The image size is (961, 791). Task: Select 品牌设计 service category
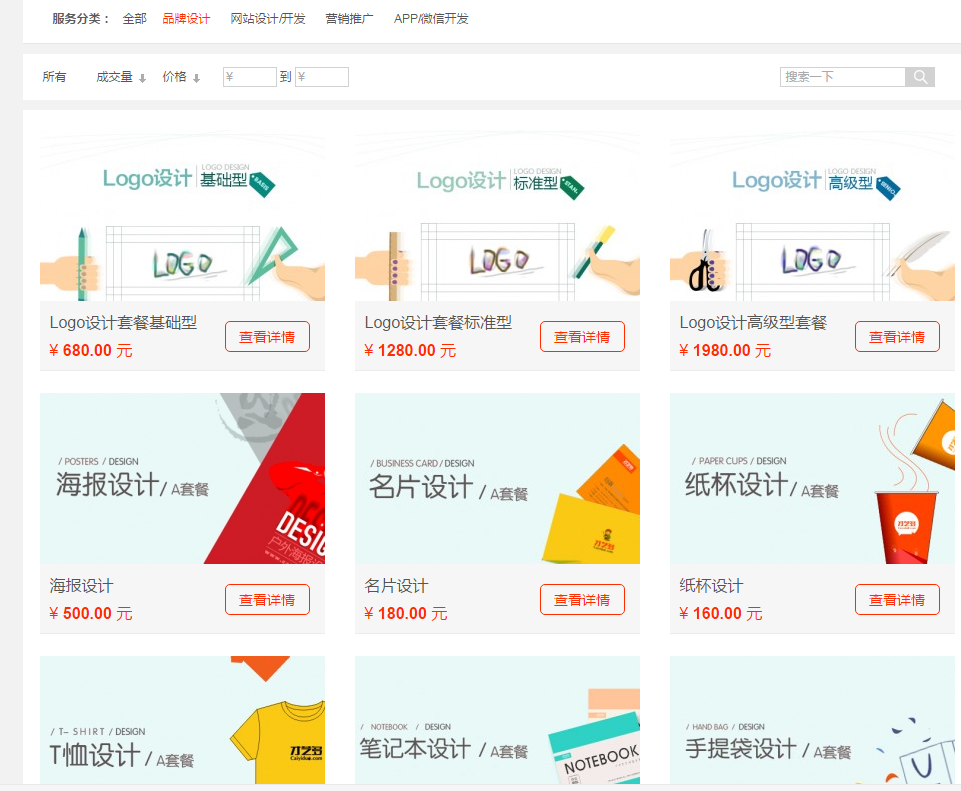point(186,19)
